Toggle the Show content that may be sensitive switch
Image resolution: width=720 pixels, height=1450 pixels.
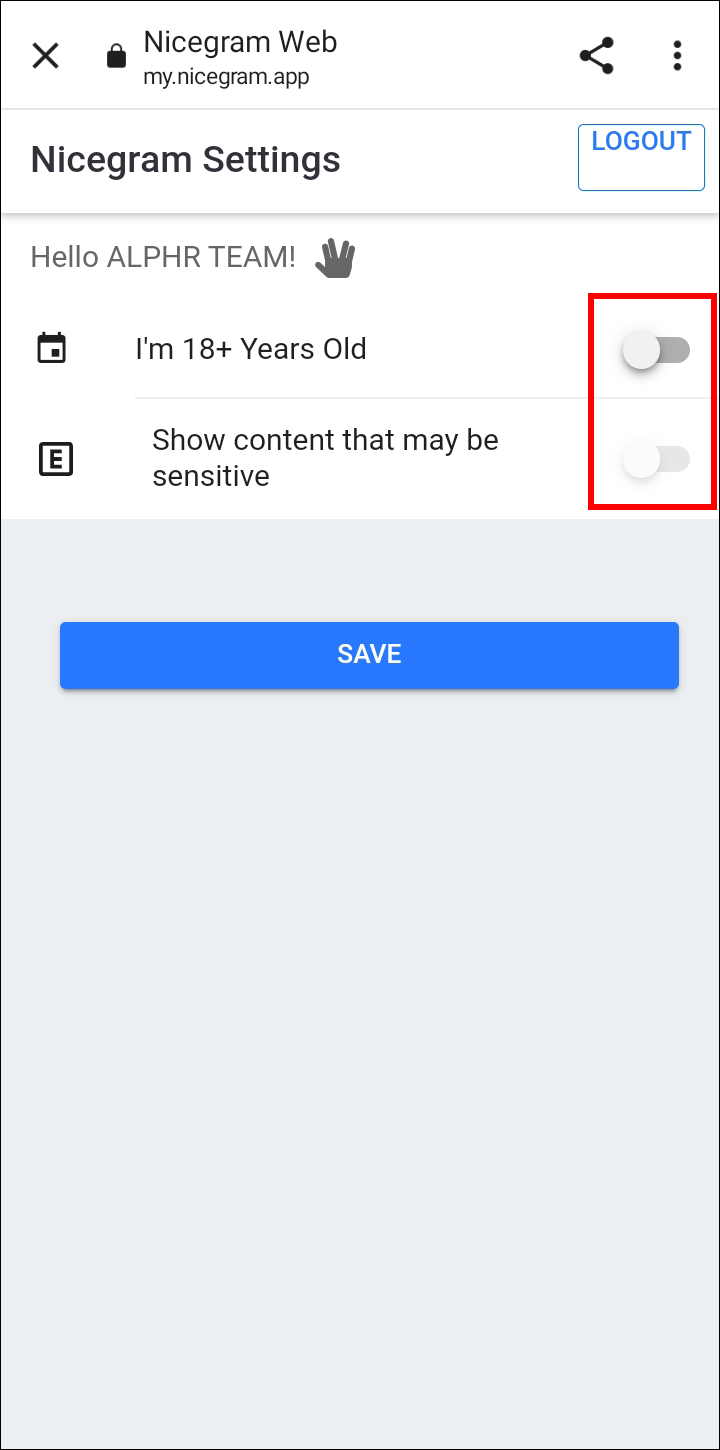656,459
